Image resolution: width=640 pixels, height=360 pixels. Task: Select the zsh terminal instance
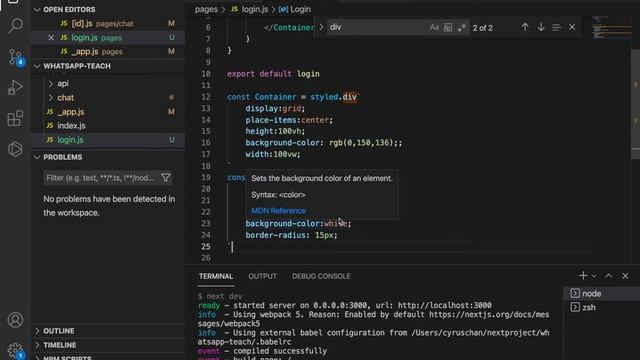click(602, 307)
